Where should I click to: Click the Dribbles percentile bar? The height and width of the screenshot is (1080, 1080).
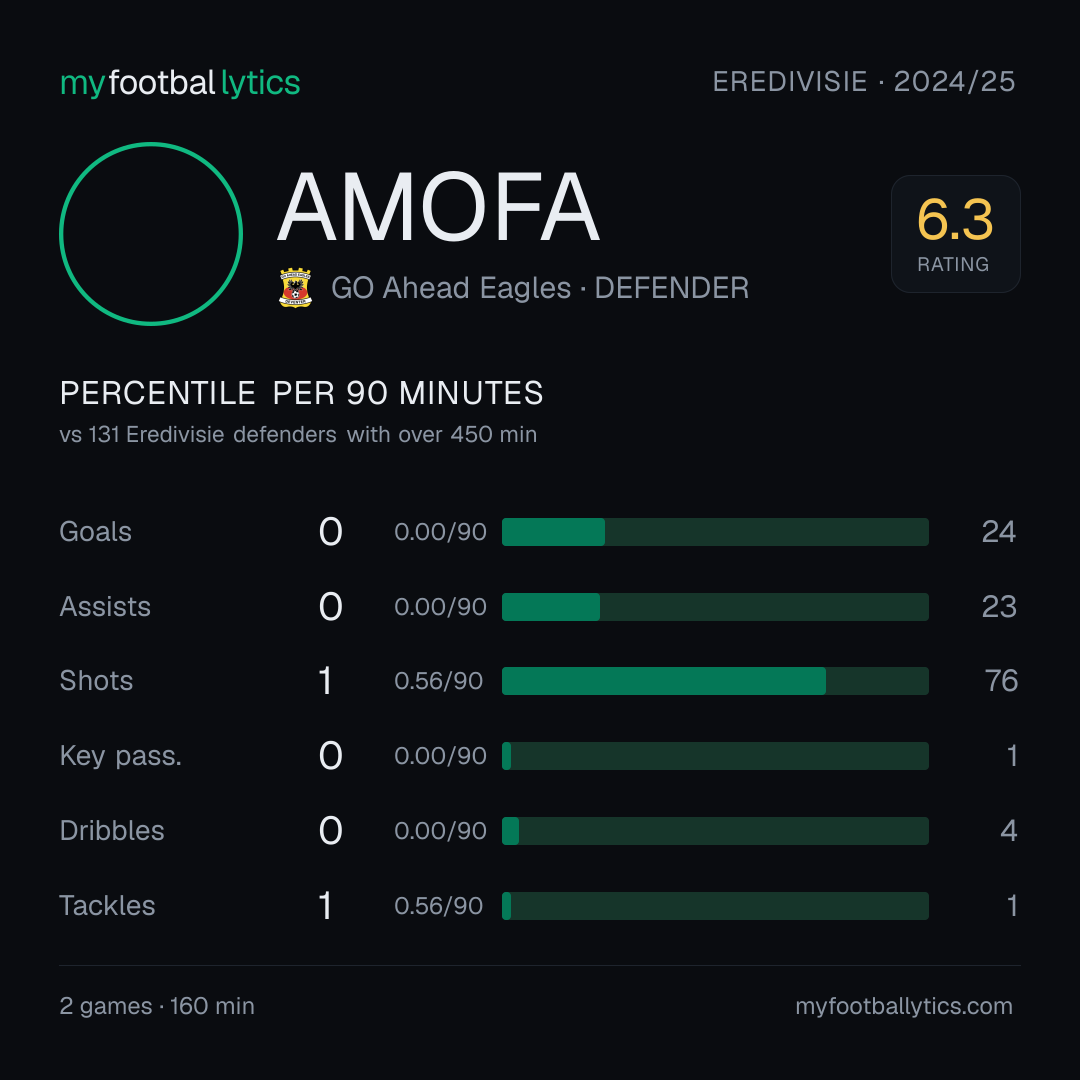pyautogui.click(x=715, y=831)
